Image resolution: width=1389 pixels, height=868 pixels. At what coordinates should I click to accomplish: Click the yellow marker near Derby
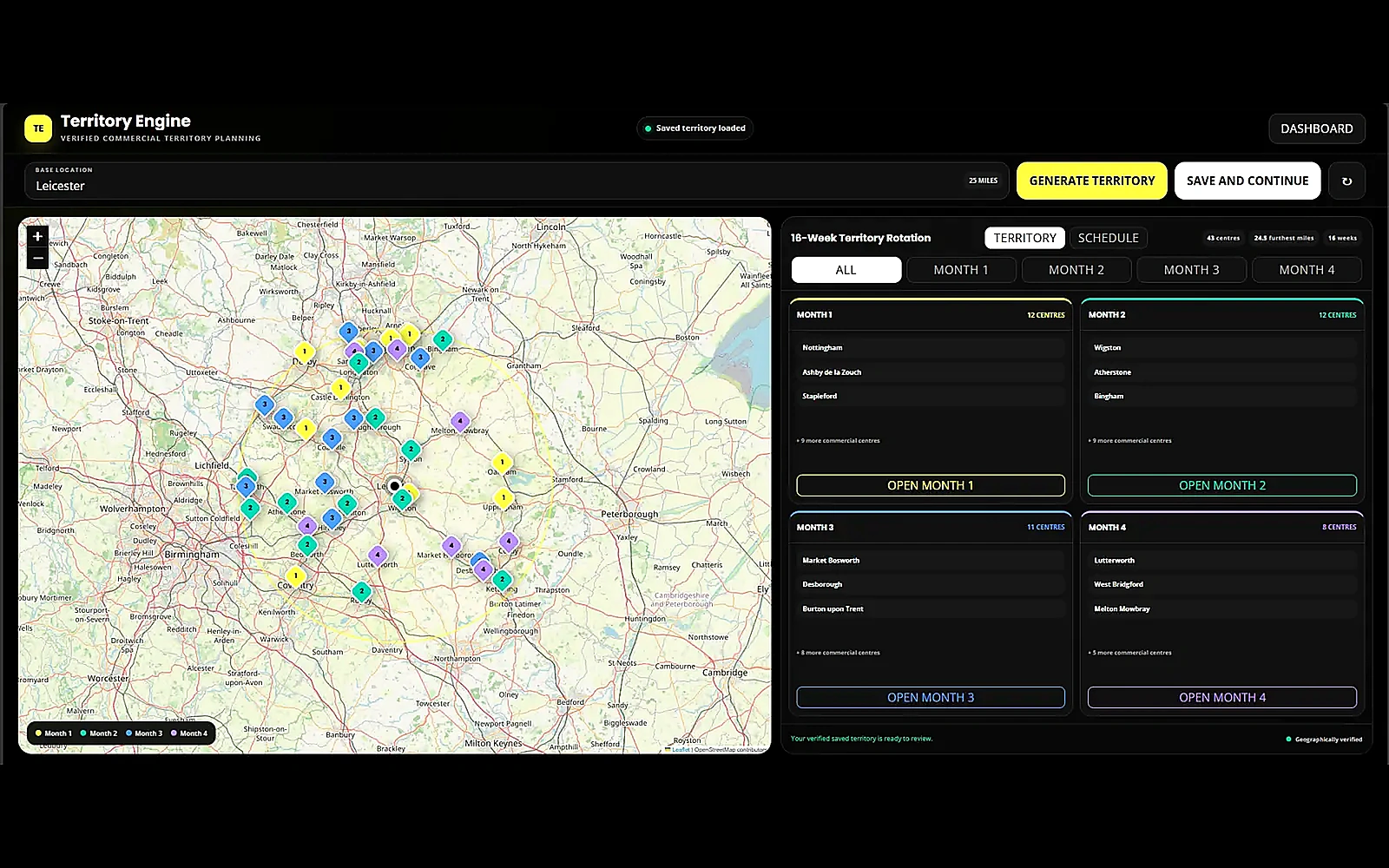305,352
